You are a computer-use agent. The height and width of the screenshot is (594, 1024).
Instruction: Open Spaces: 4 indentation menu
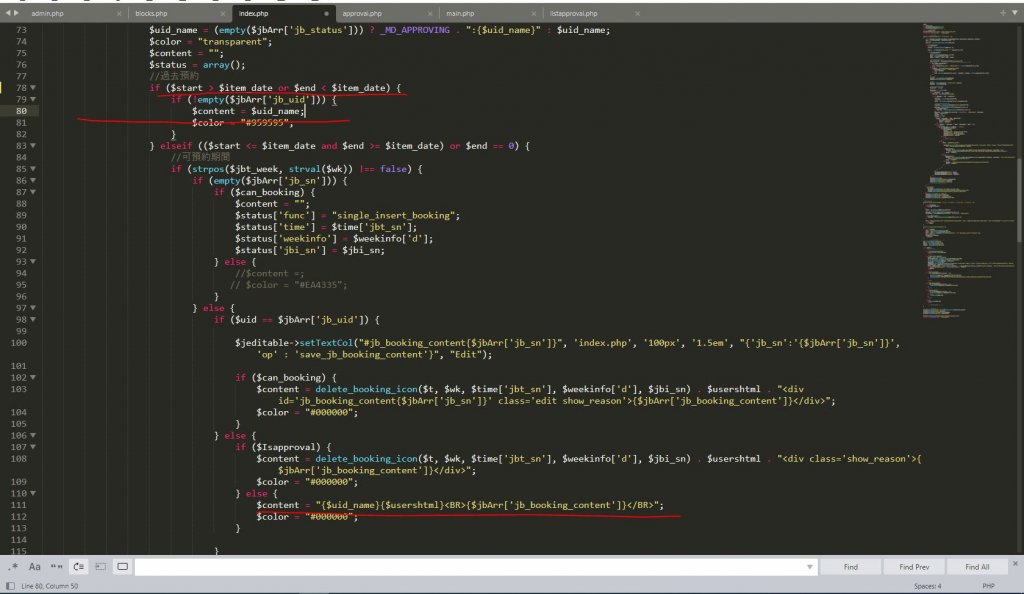[x=928, y=586]
